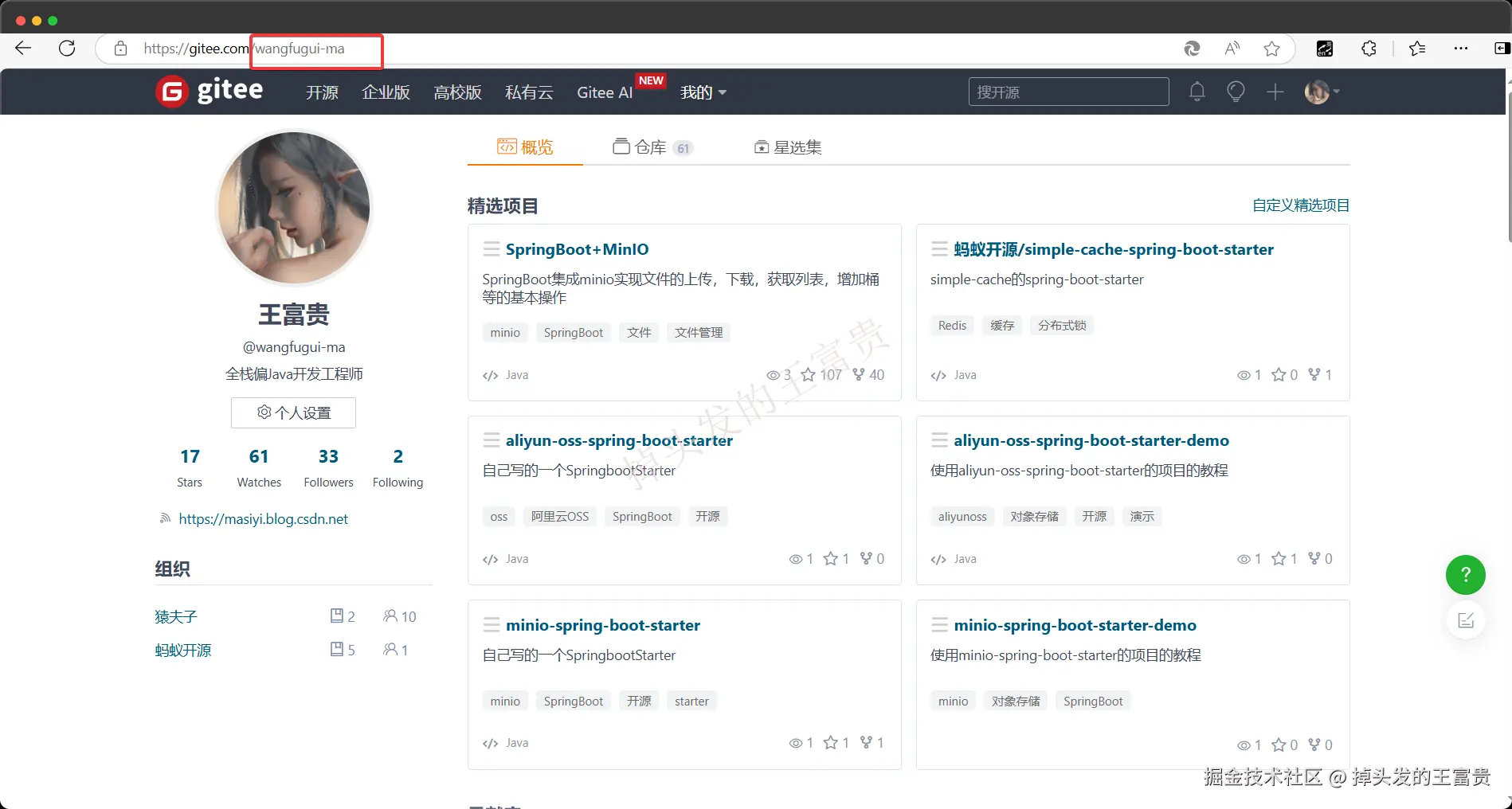Open the plus create-new icon
This screenshot has width=1512, height=809.
[1275, 92]
